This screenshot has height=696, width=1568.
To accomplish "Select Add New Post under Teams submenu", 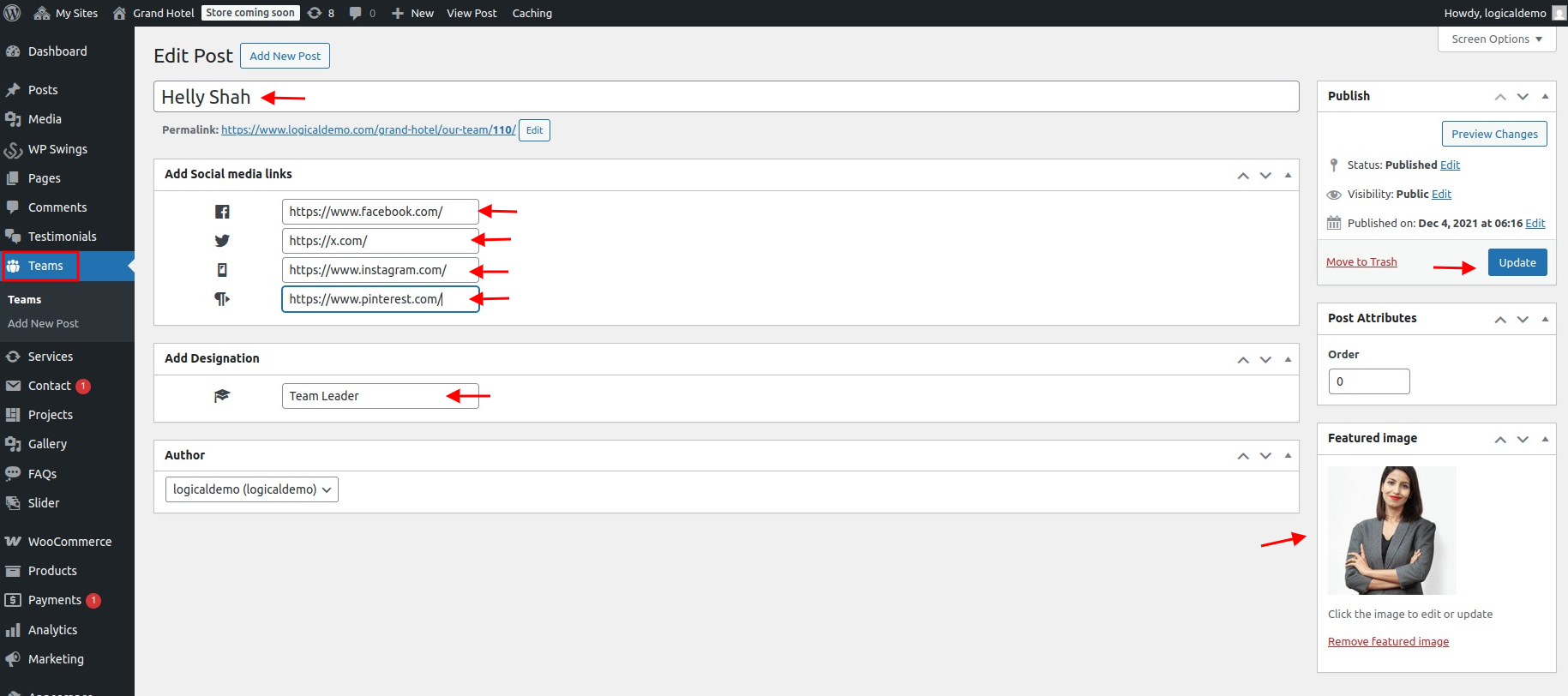I will (x=43, y=324).
